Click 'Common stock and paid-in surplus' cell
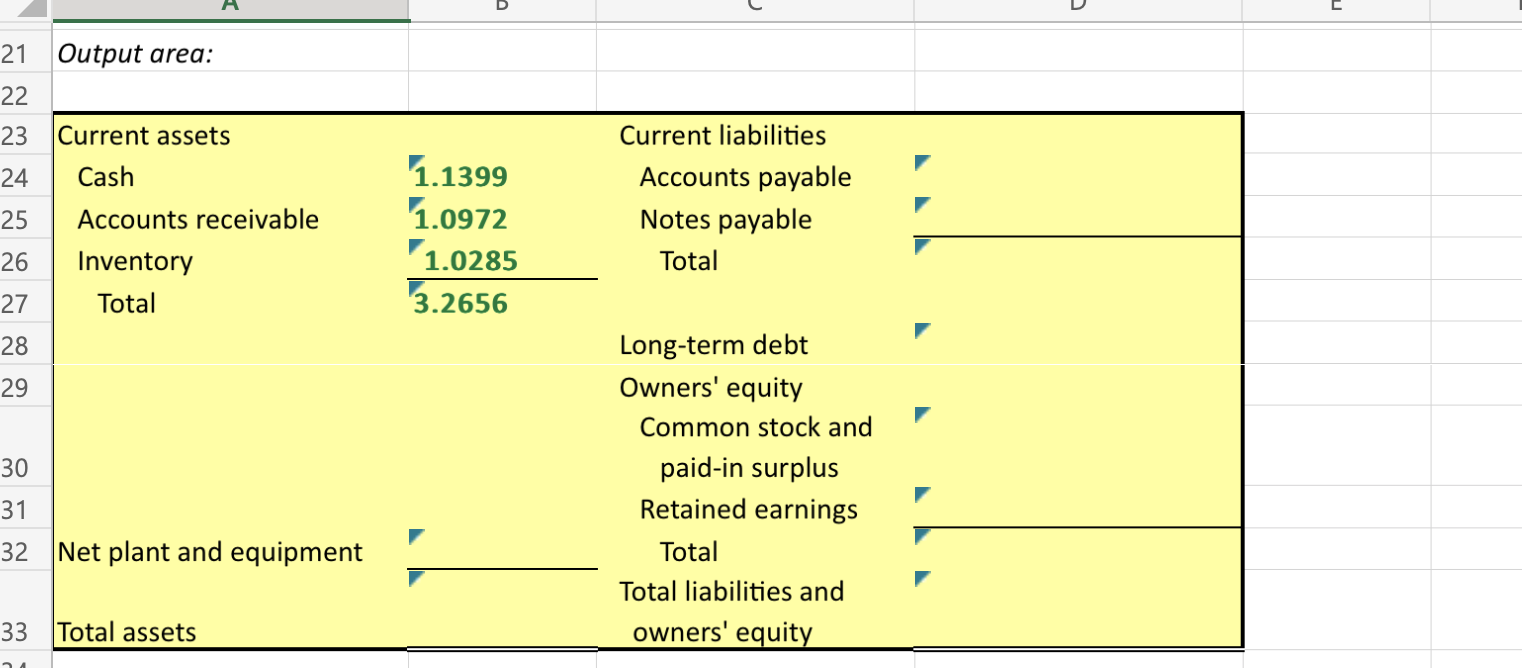Viewport: 1522px width, 668px height. (x=755, y=447)
